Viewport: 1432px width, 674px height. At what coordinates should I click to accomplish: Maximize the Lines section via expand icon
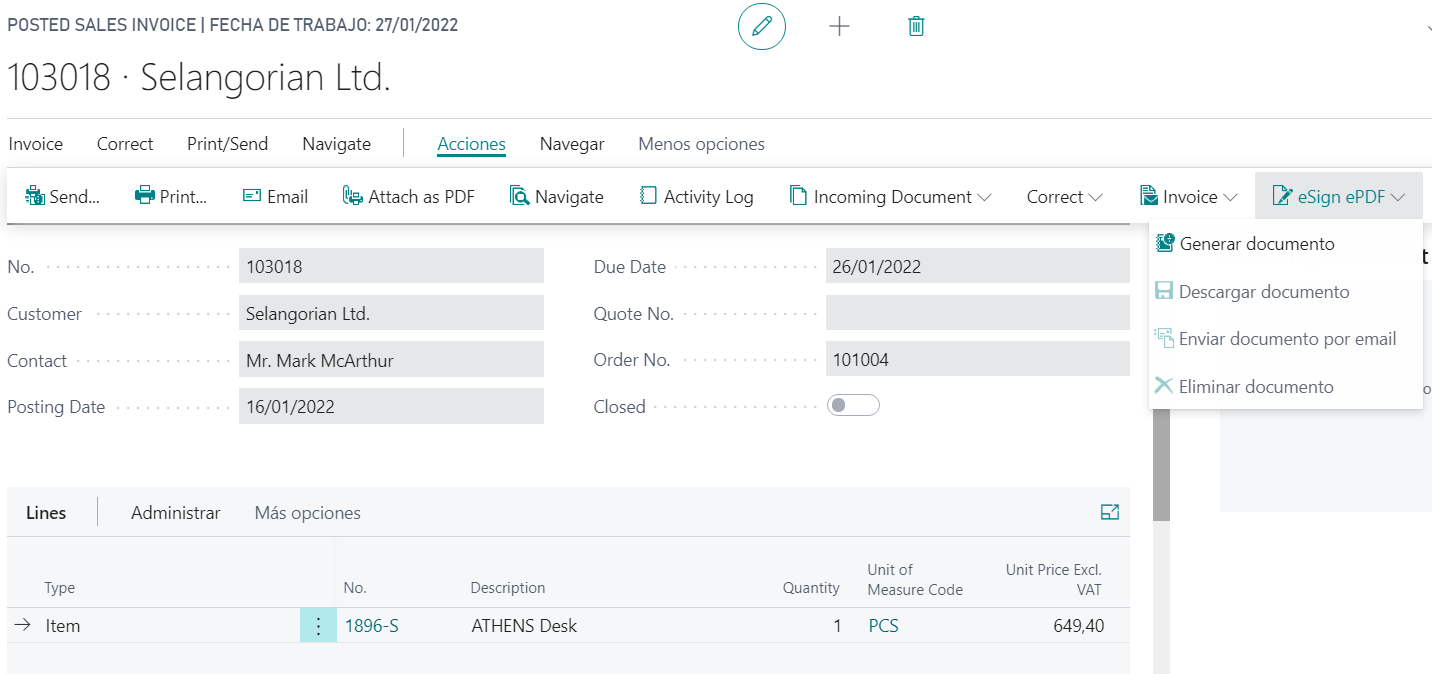(x=1109, y=512)
